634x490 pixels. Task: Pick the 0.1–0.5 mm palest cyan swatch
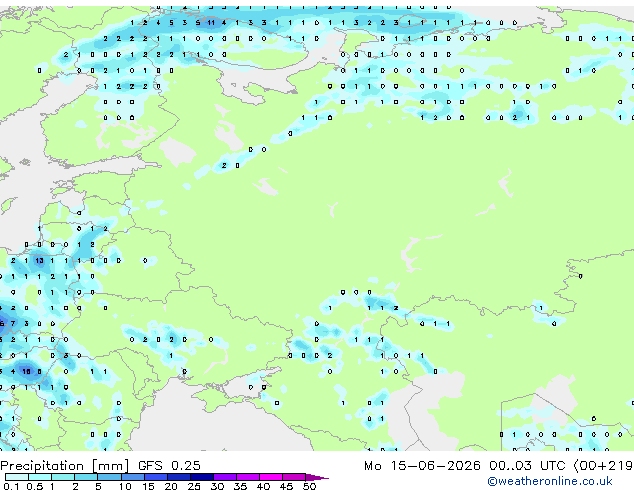[17, 477]
